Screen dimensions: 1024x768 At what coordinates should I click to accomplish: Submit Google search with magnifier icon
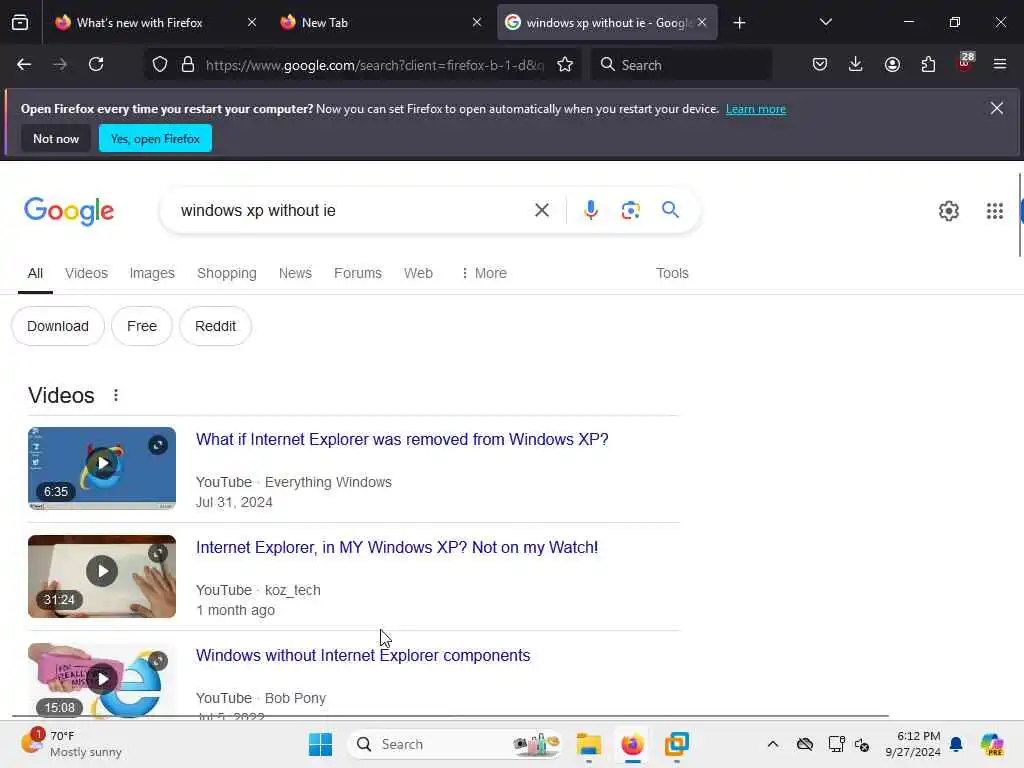tap(670, 210)
